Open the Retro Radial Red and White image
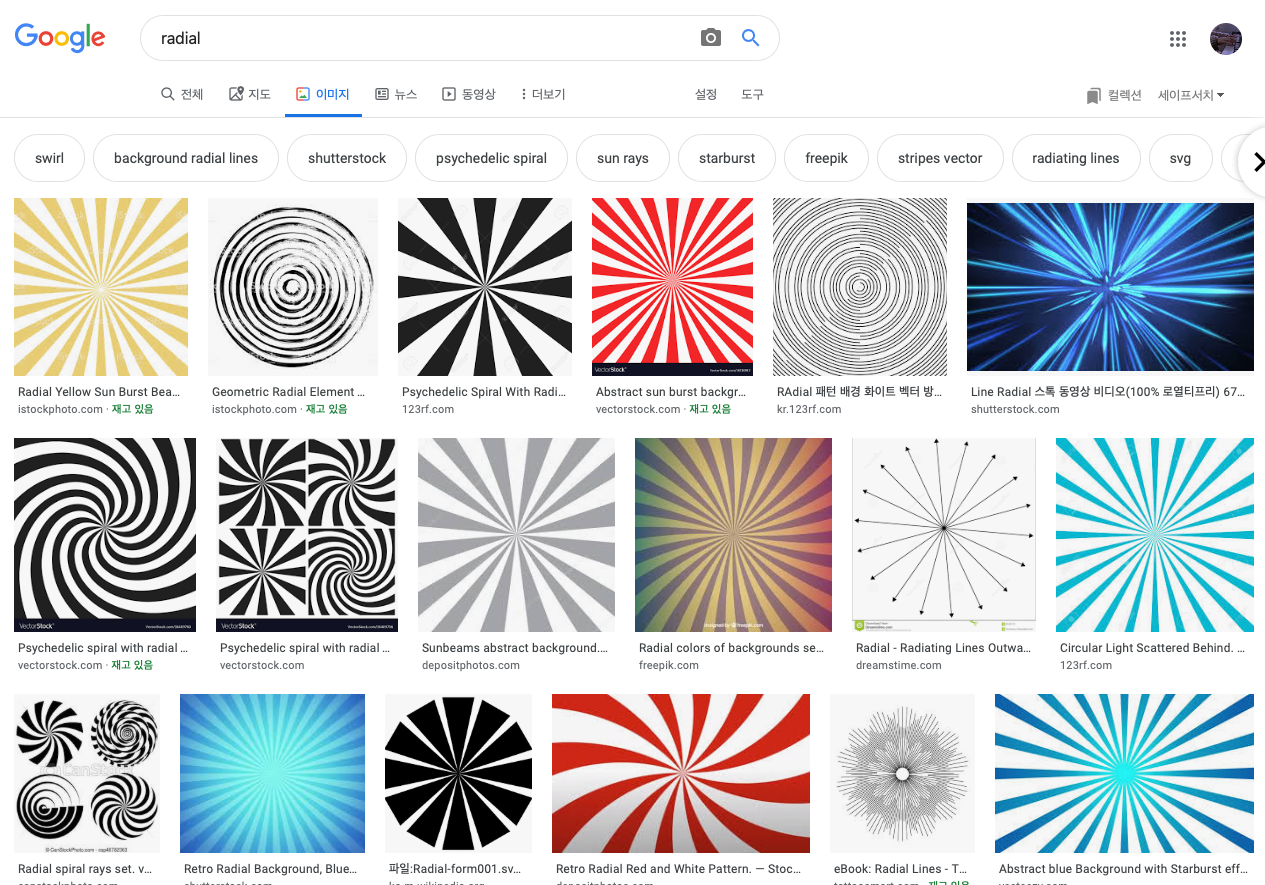Viewport: 1265px width, 885px height. click(681, 774)
